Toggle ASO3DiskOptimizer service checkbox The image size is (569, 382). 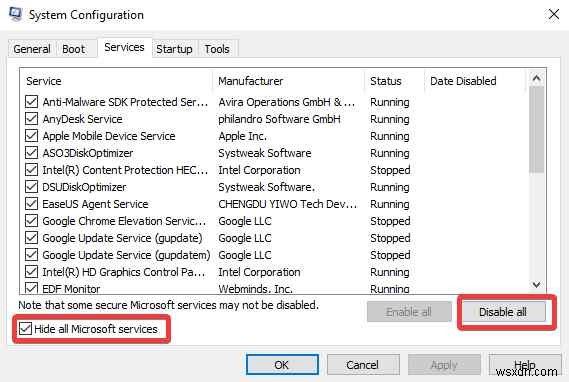[32, 153]
